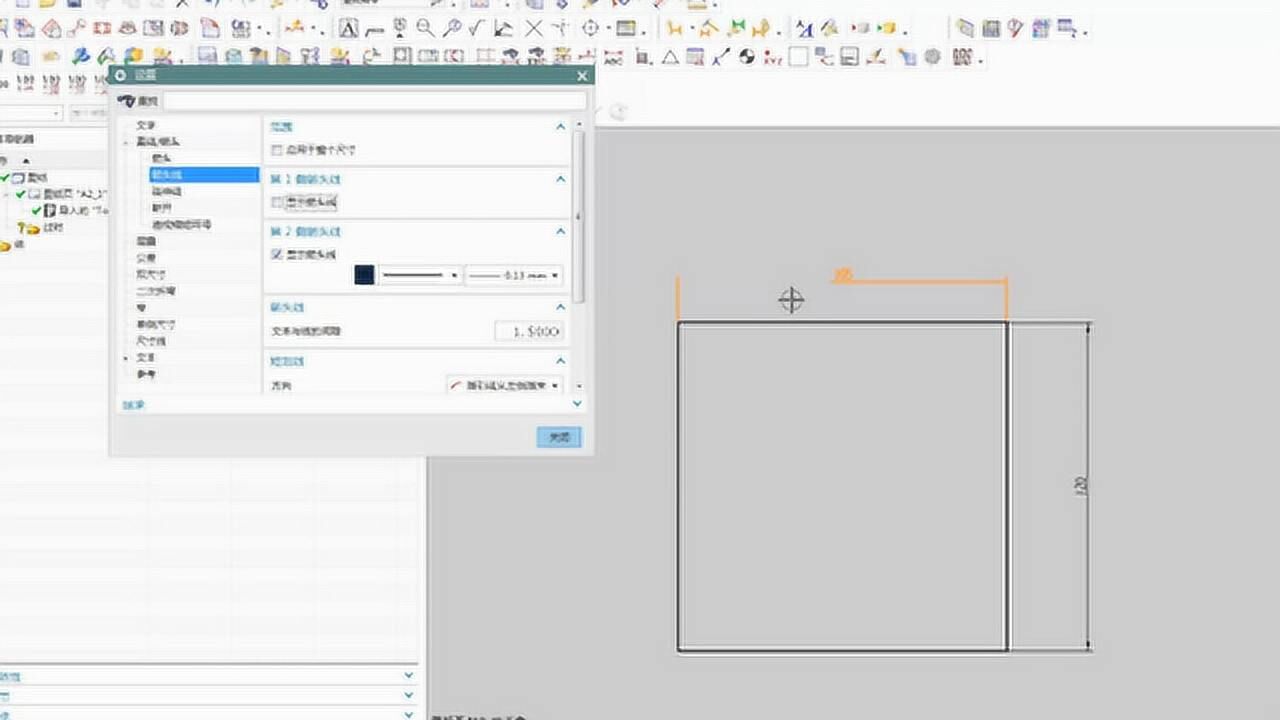Click the gray gear icon in second toolbar row
Image resolution: width=1280 pixels, height=720 pixels.
[932, 57]
